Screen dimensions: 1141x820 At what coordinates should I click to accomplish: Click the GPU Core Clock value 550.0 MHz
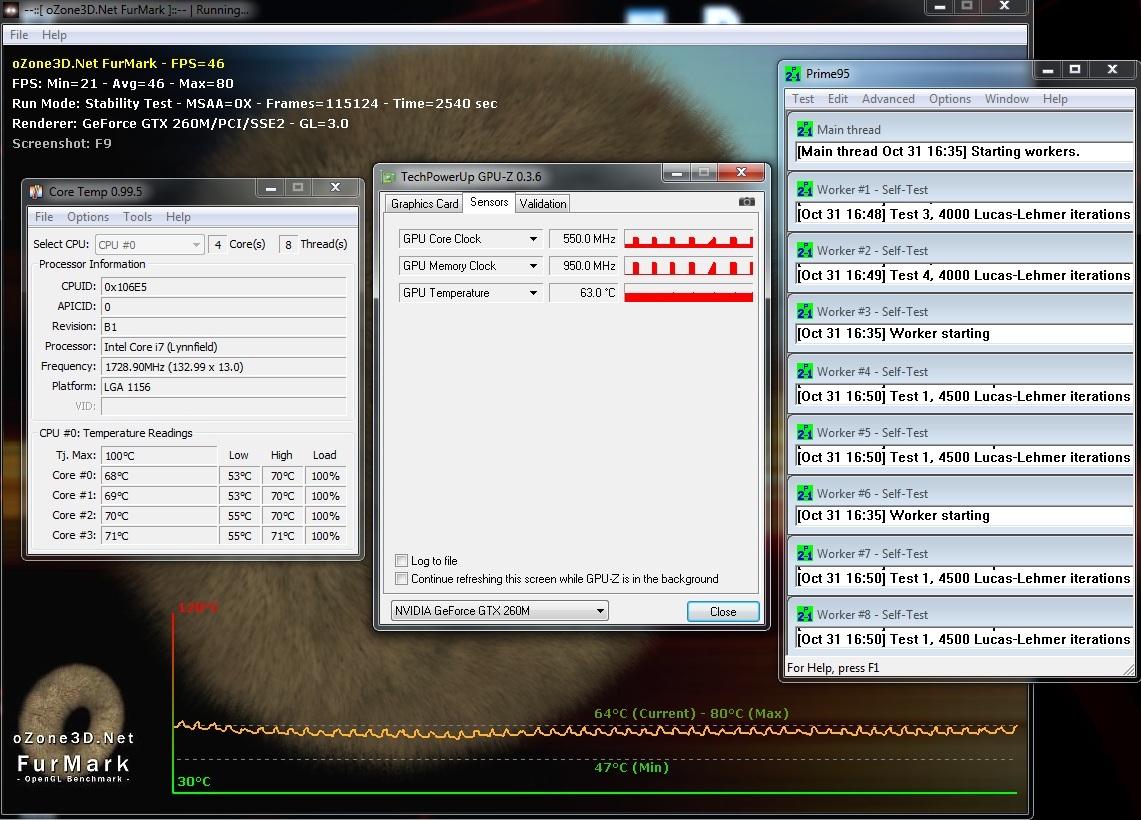(x=584, y=239)
